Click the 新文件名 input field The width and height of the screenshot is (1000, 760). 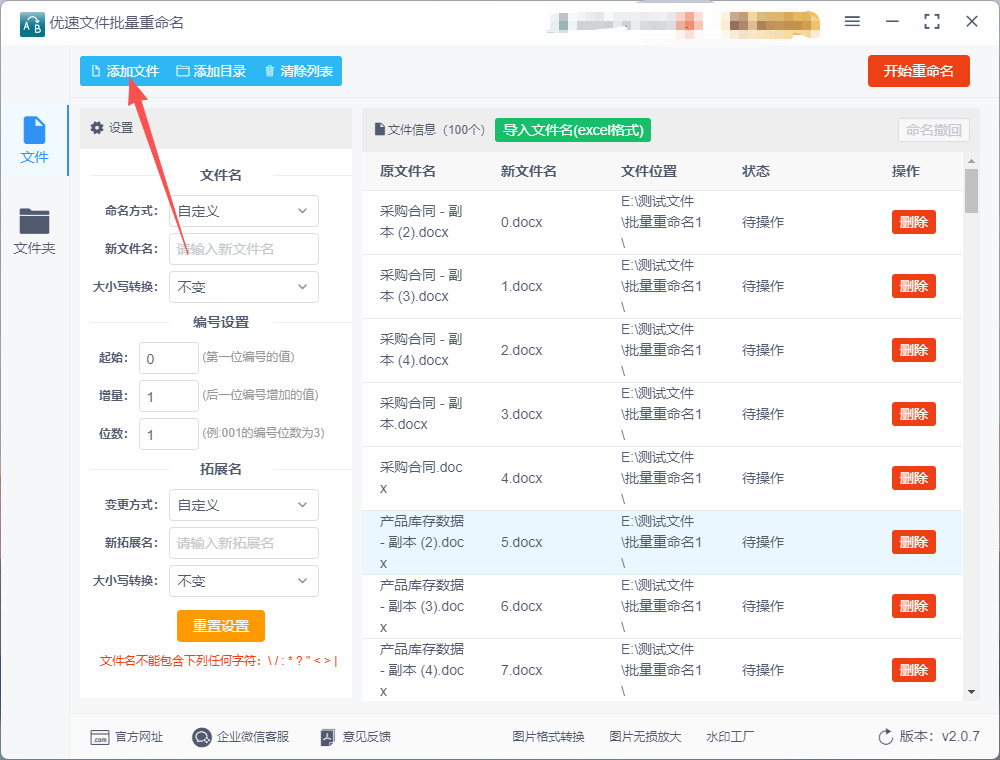[x=244, y=249]
